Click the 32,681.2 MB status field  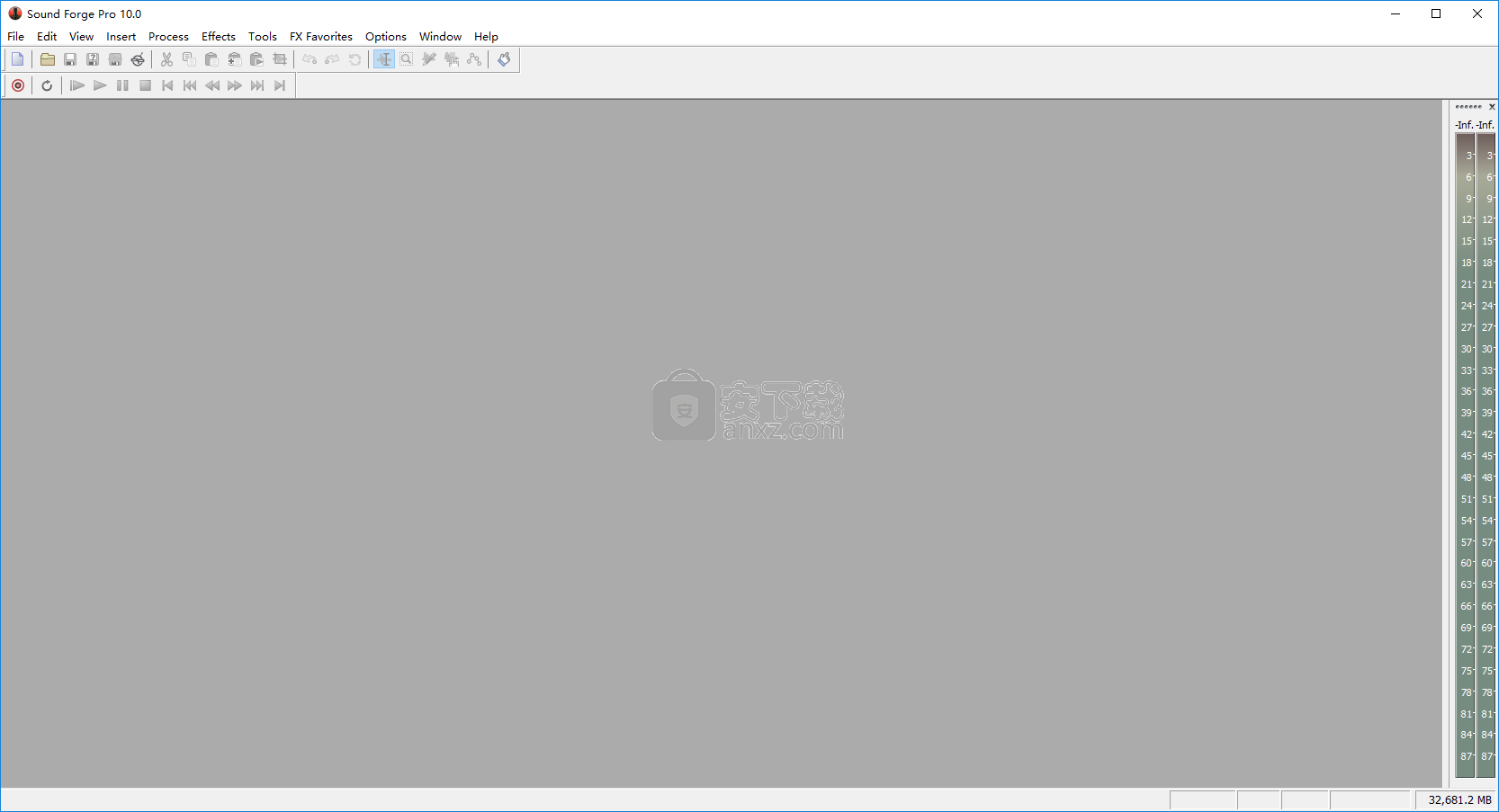(x=1456, y=800)
